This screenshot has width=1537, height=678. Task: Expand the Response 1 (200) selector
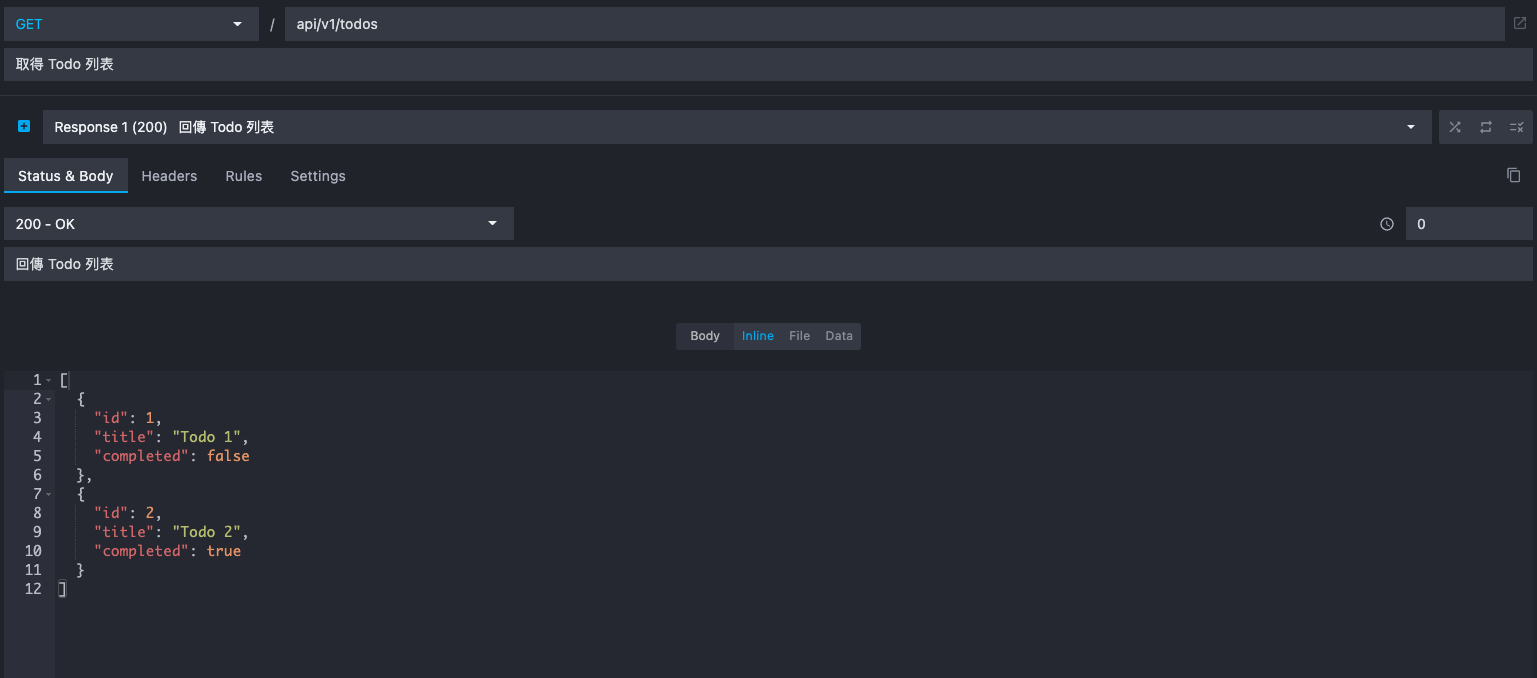736,127
